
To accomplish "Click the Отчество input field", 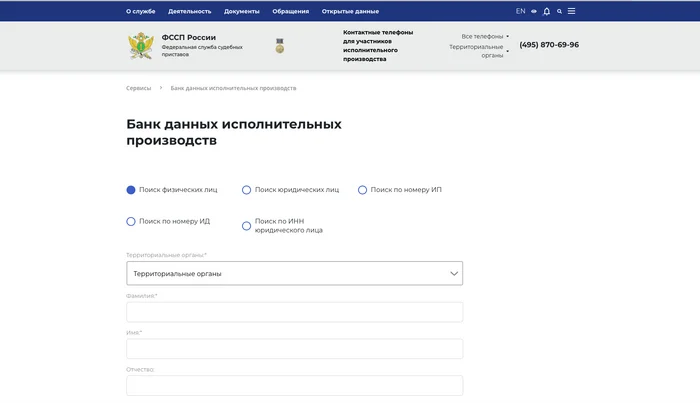I will 295,386.
